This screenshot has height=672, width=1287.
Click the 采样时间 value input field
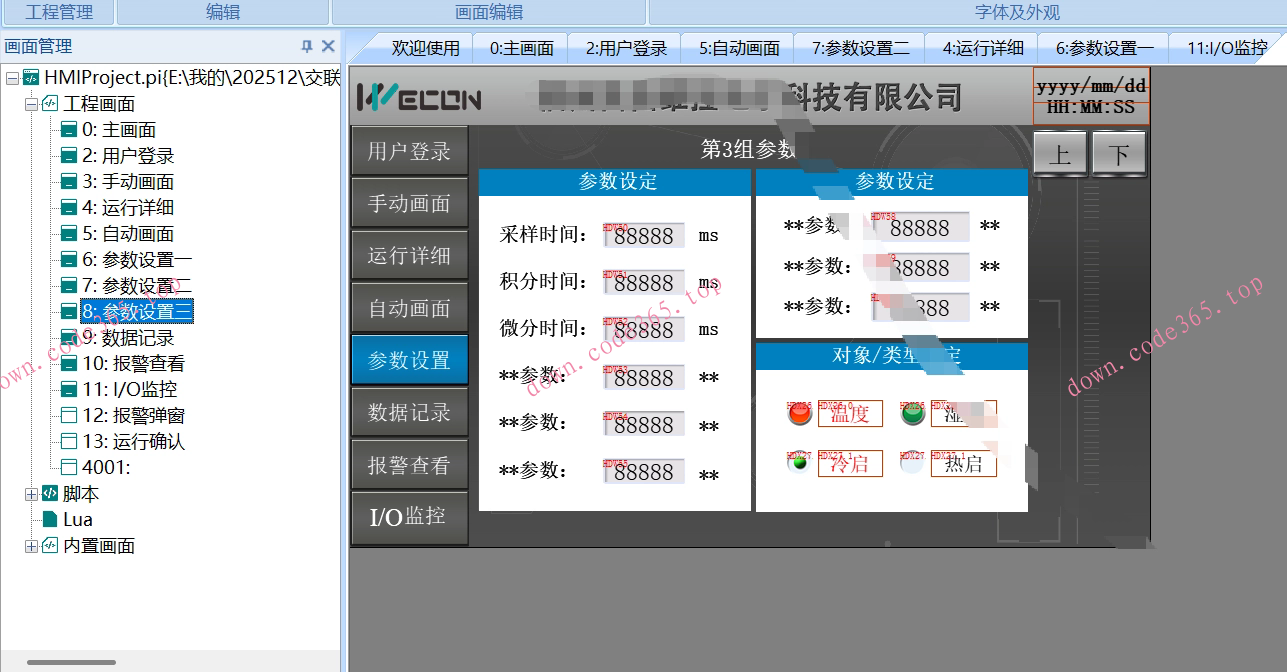643,235
